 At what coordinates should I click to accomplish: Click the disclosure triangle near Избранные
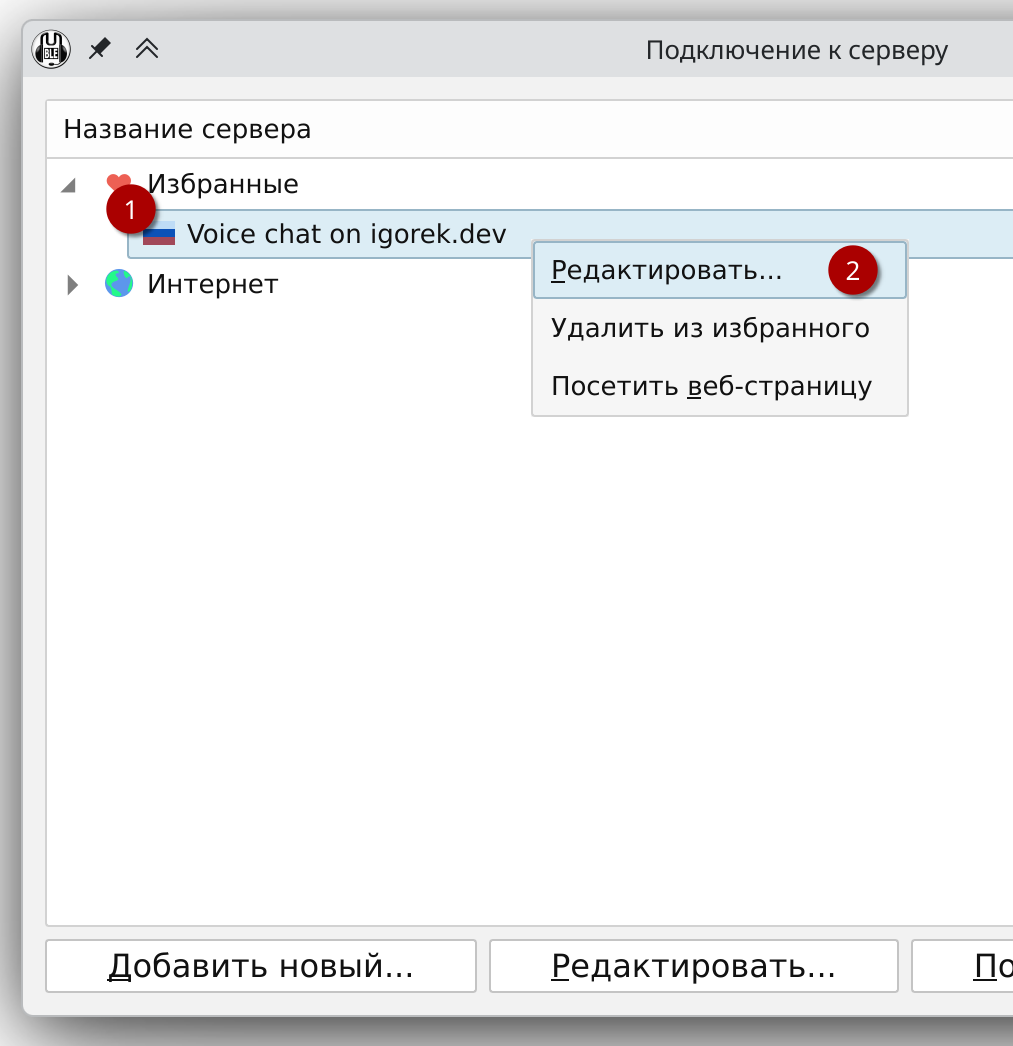71,183
